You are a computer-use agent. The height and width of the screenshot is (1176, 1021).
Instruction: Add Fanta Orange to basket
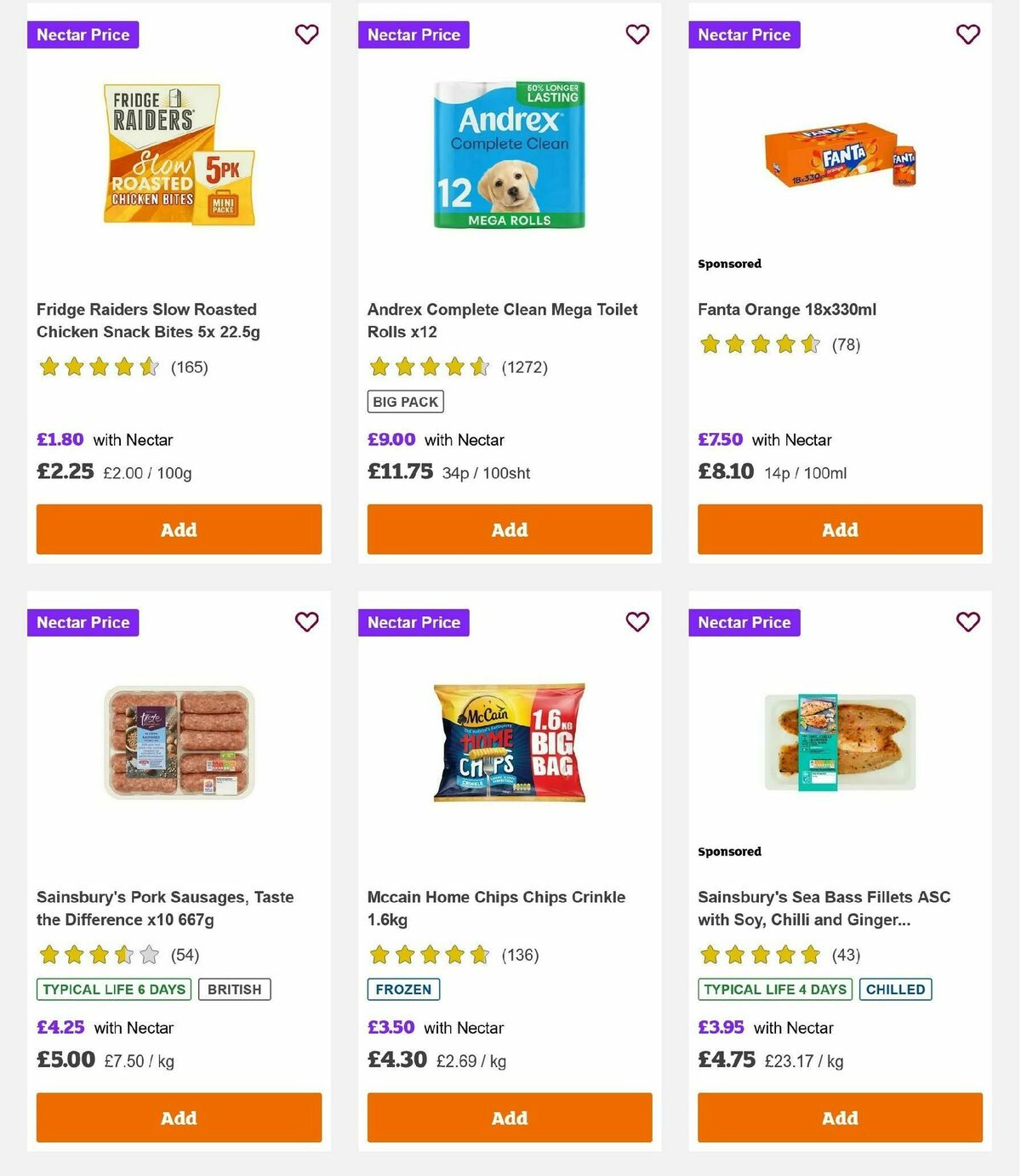point(839,529)
